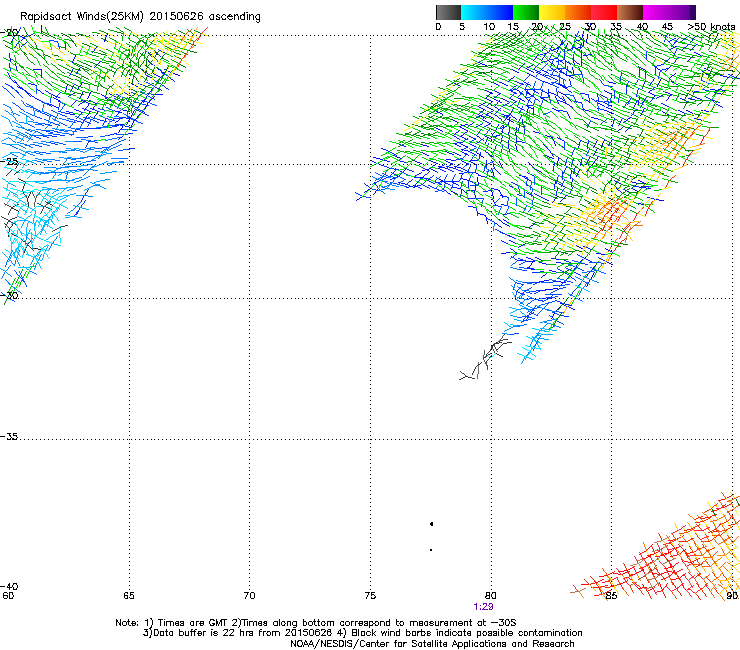
Task: Click the note line about times being GMT
Action: [316, 623]
